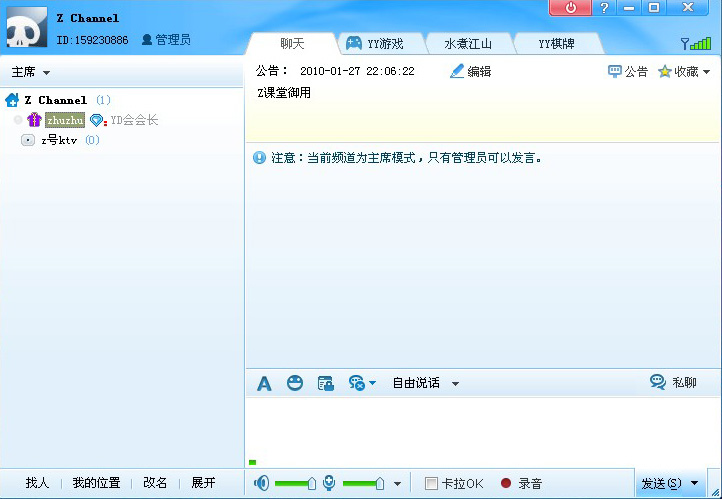Click the channel ID 159230886 text
The height and width of the screenshot is (499, 722).
(x=92, y=40)
